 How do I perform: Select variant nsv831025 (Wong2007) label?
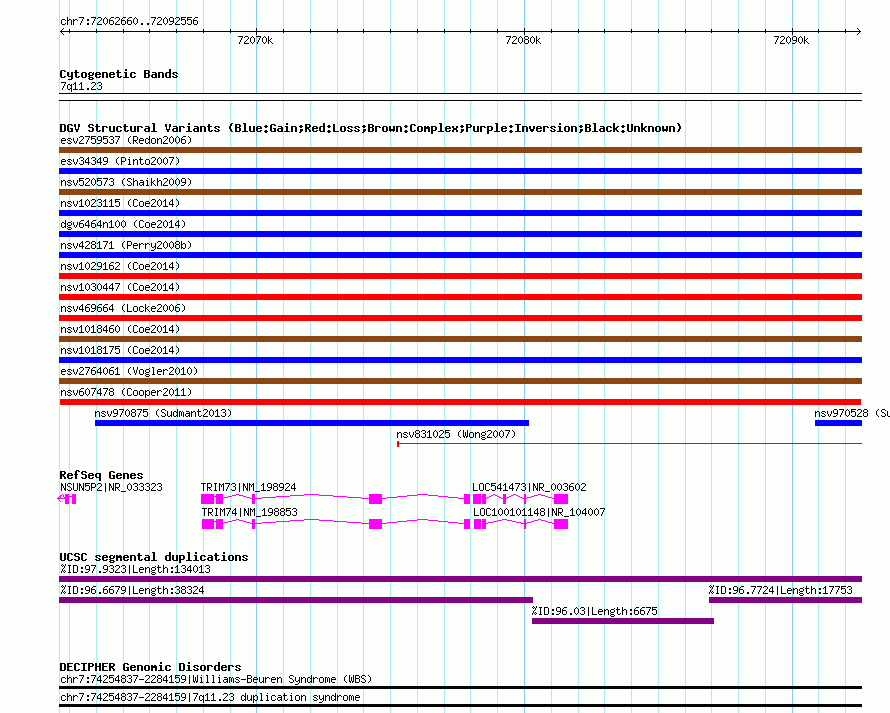click(x=456, y=434)
